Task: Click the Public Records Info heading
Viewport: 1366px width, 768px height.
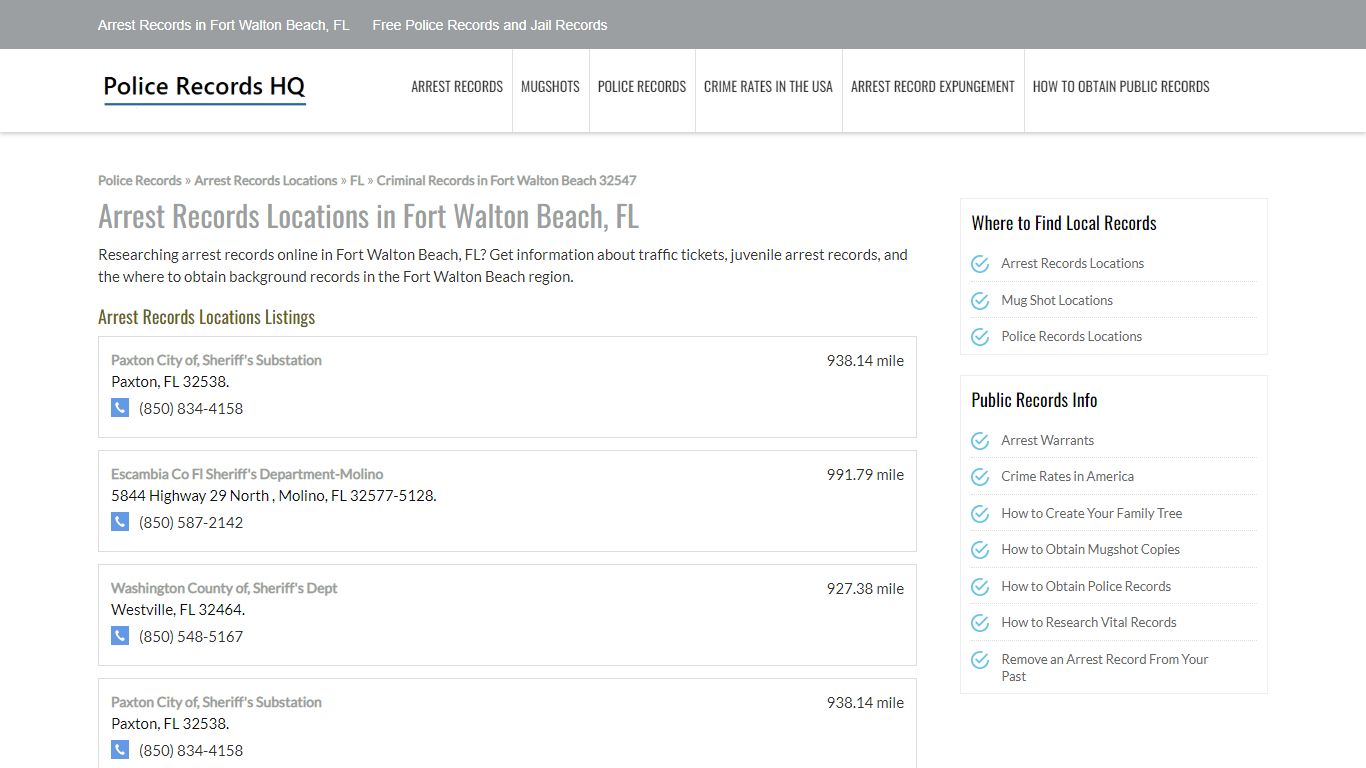Action: coord(1034,400)
